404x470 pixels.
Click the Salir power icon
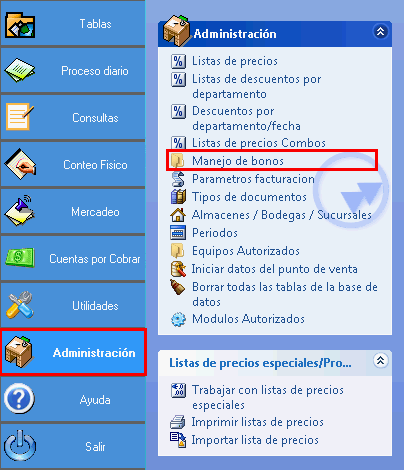point(19,446)
